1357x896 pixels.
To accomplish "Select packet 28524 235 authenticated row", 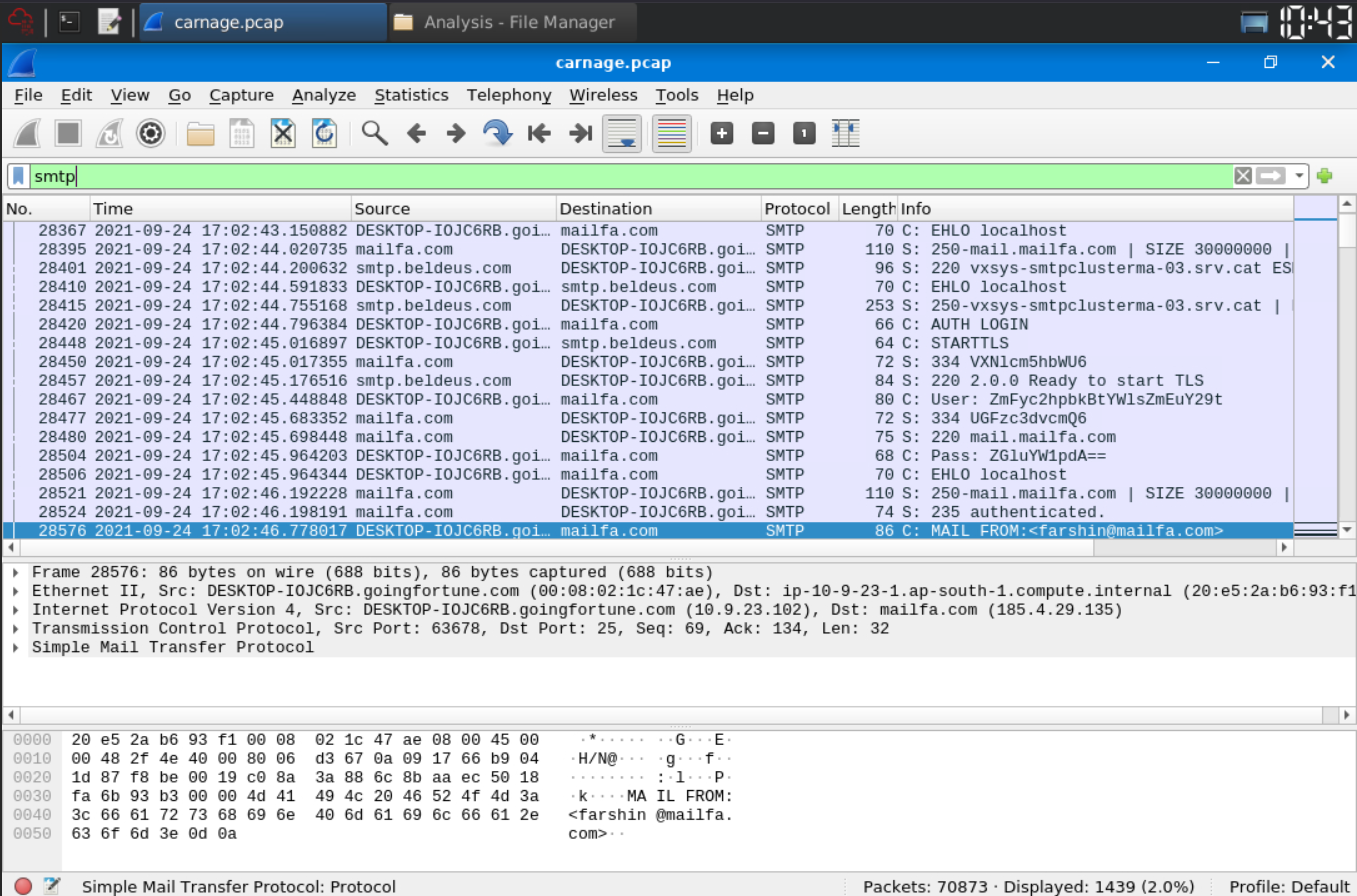I will tap(648, 512).
